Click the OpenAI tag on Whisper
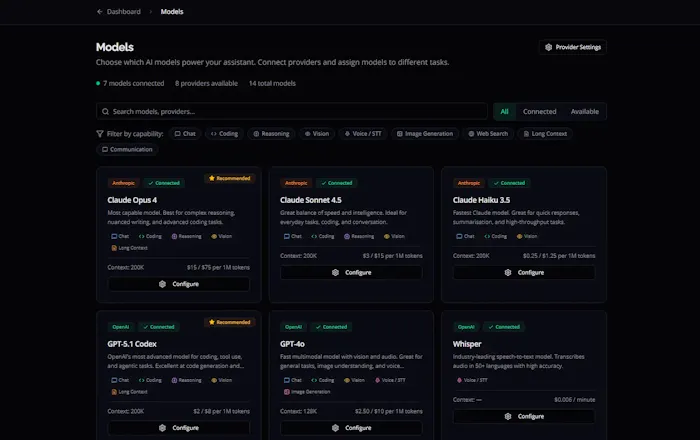Viewport: 700px width, 440px height. pyautogui.click(x=466, y=327)
